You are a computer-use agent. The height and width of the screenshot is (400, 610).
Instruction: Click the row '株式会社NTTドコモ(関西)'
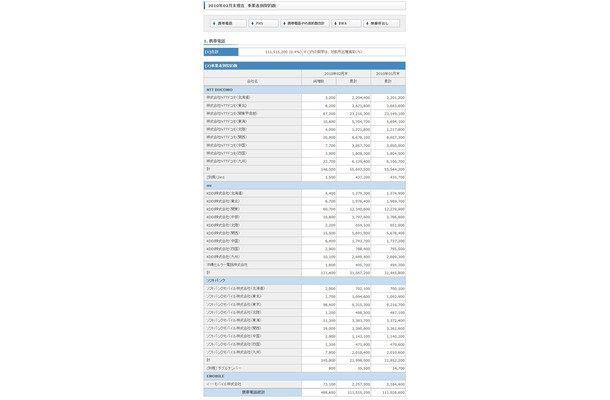(305, 137)
